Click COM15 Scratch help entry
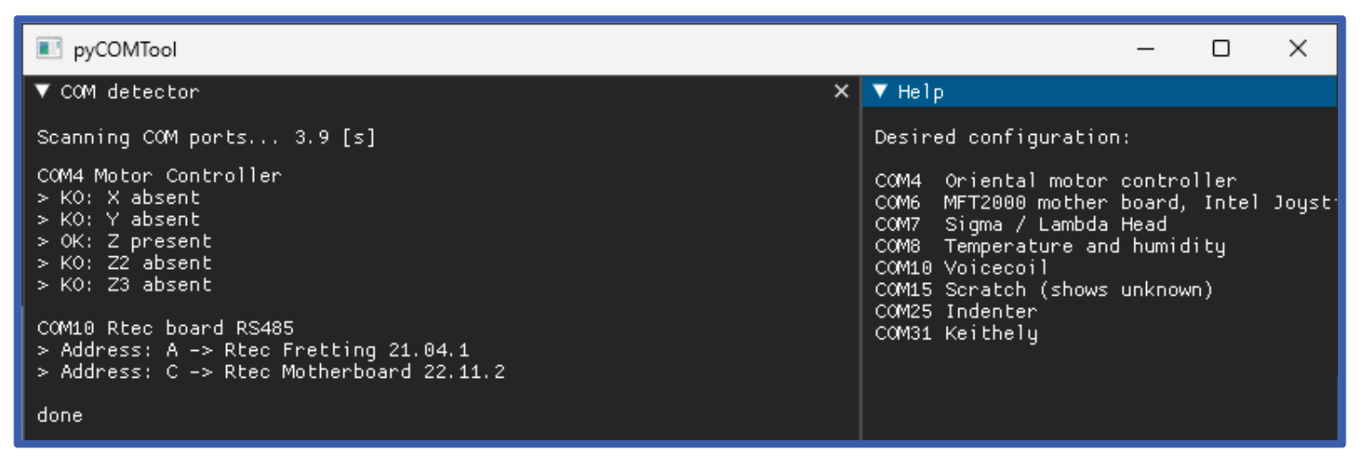Image resolution: width=1366 pixels, height=459 pixels. pos(1043,290)
